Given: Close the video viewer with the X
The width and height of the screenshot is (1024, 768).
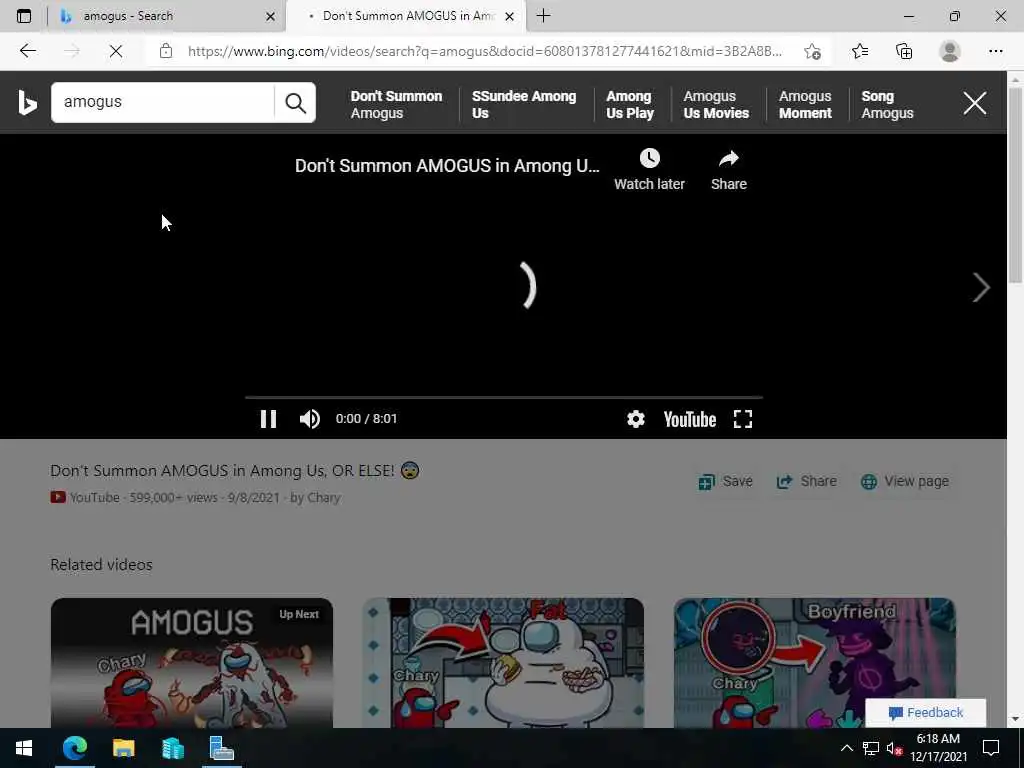Looking at the screenshot, I should (974, 103).
